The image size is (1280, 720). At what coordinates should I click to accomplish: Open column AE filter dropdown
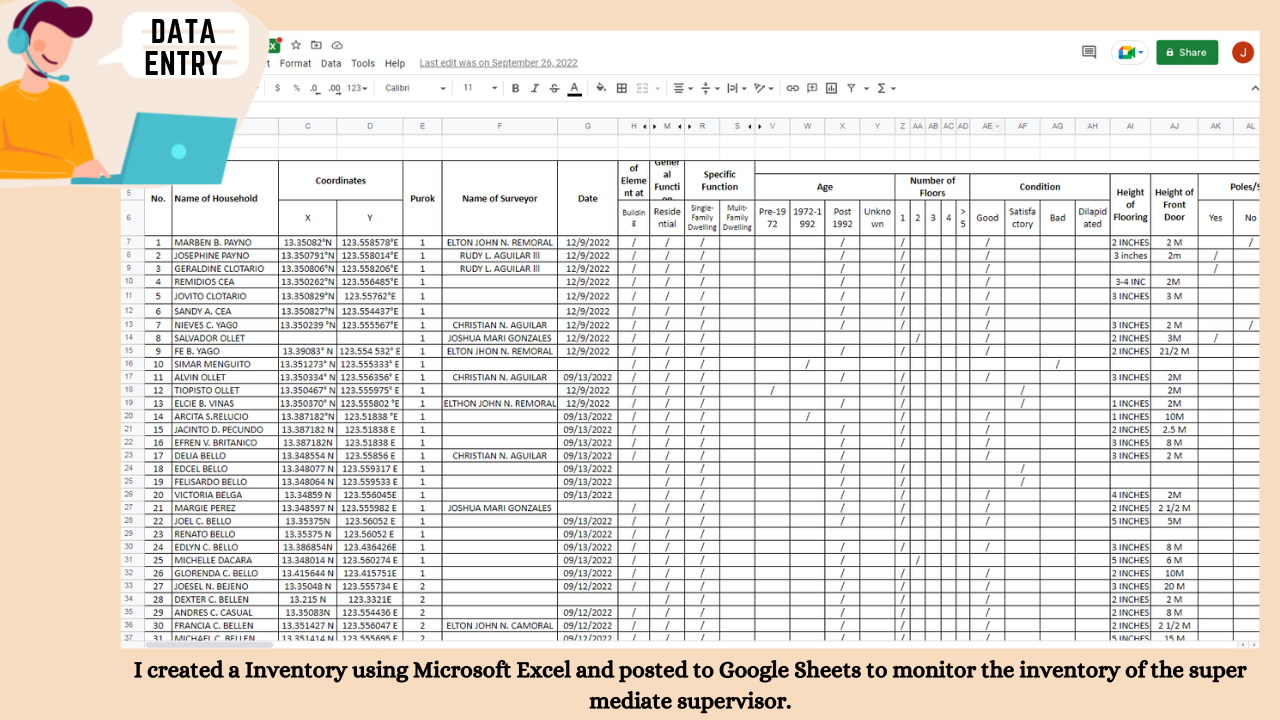click(997, 126)
